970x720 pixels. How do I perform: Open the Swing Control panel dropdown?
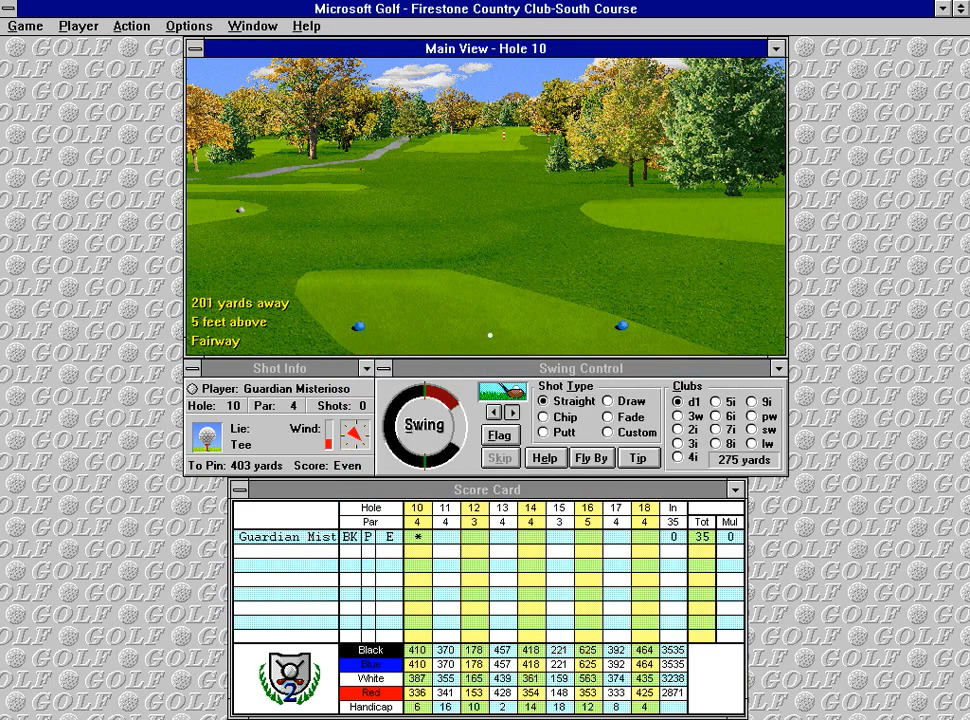[x=778, y=368]
